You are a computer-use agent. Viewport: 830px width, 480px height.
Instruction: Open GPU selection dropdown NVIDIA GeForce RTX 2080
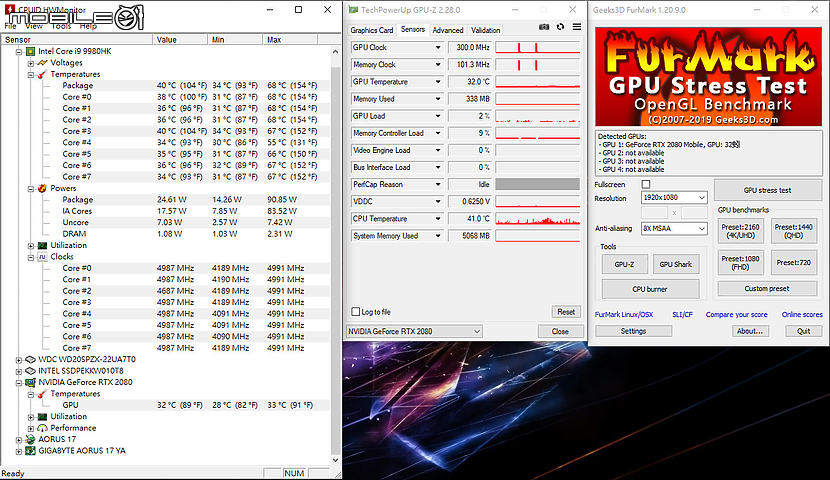pos(414,331)
